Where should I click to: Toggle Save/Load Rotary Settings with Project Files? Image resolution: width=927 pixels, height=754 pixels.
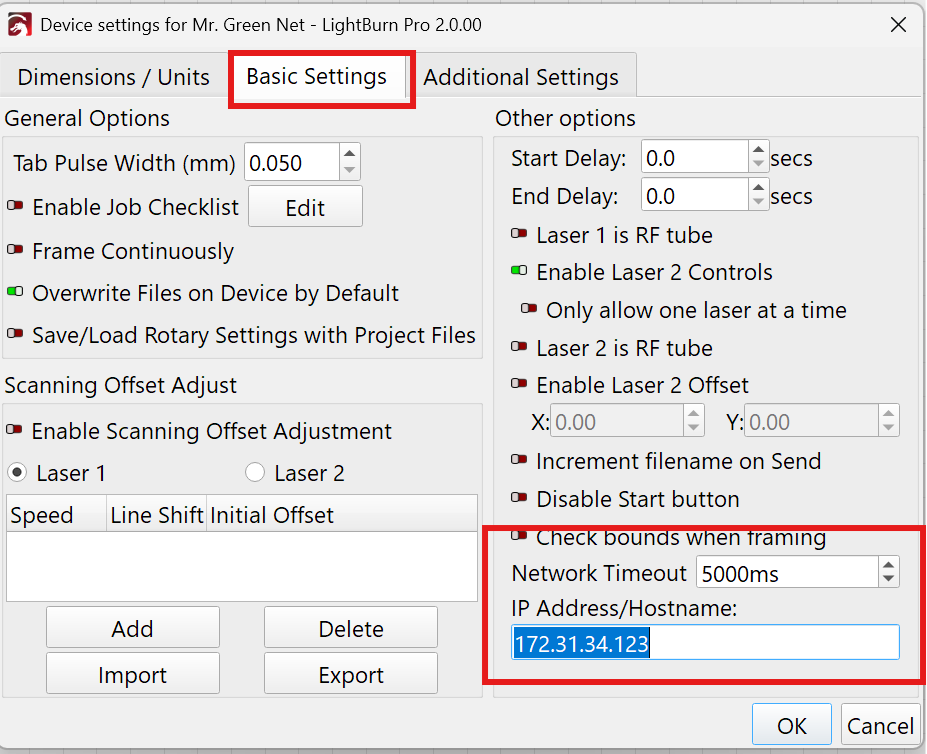(17, 335)
